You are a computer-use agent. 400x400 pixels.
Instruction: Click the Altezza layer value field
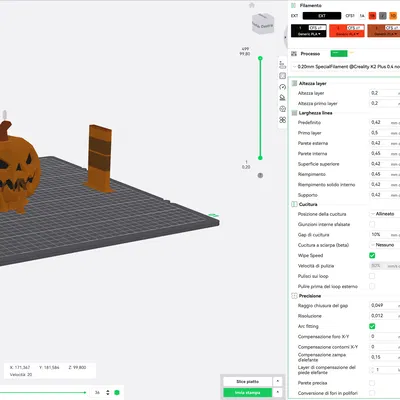point(385,93)
